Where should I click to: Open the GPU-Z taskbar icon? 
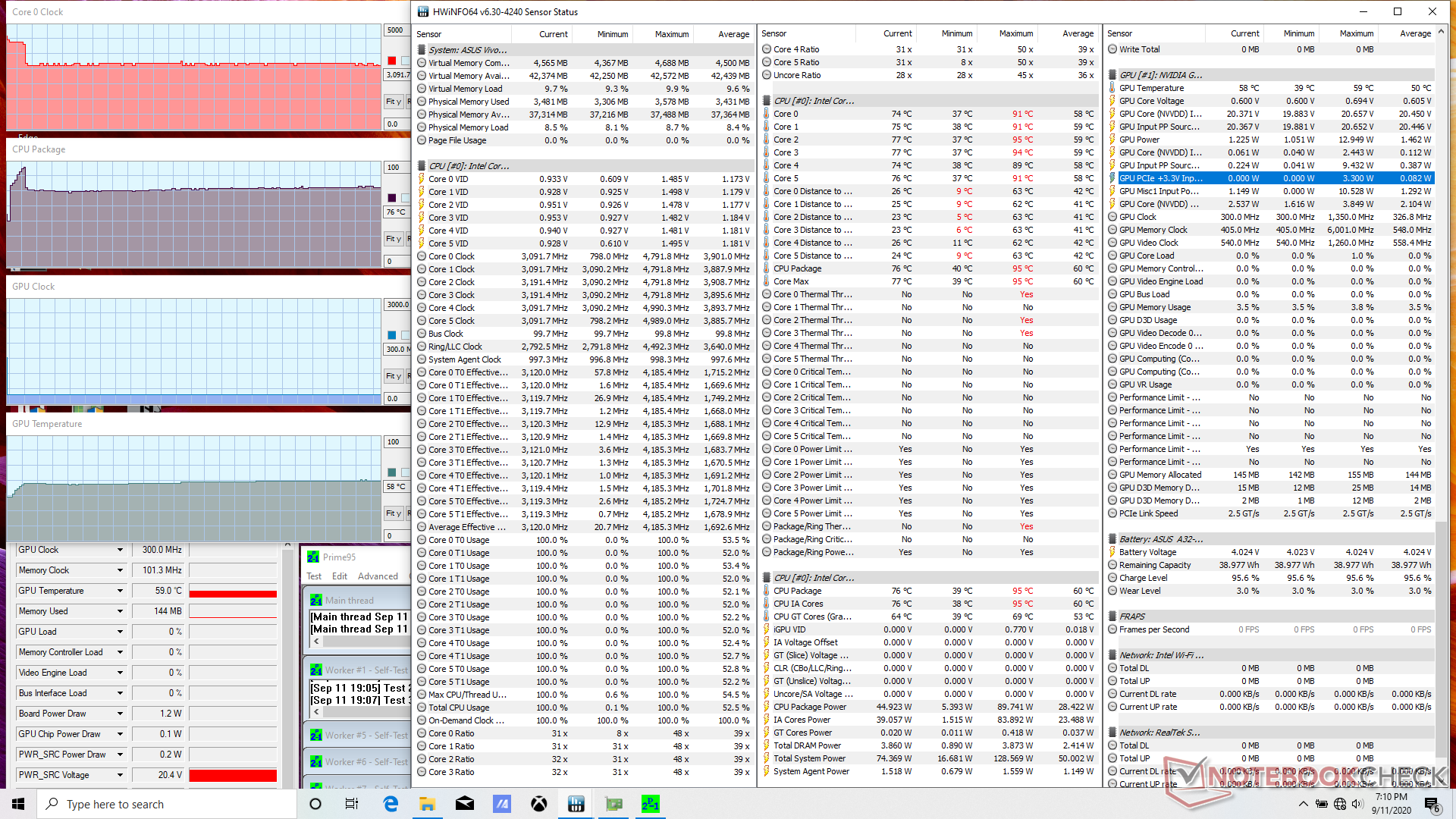pyautogui.click(x=613, y=804)
